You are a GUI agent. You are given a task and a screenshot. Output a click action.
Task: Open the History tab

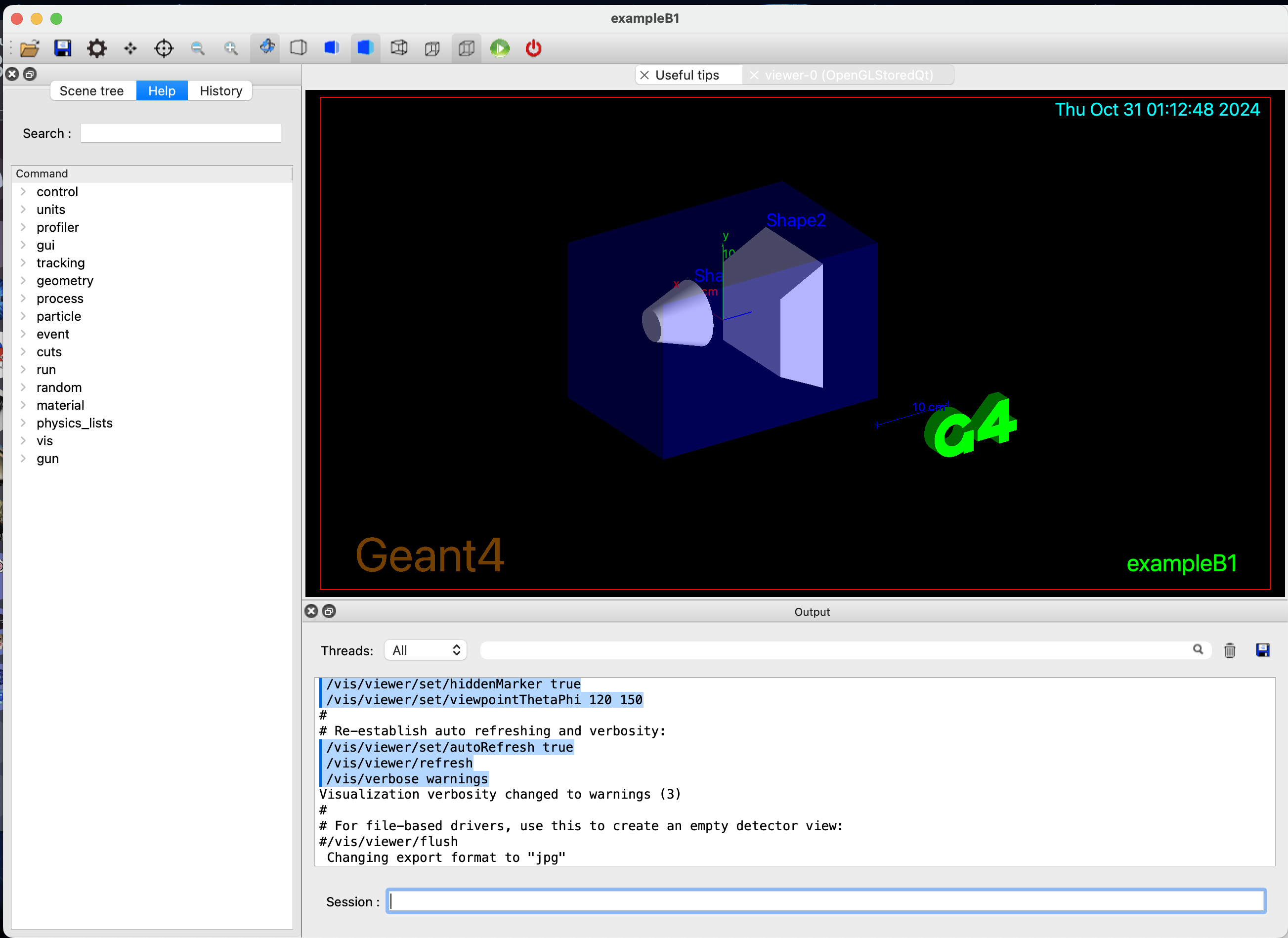(220, 90)
